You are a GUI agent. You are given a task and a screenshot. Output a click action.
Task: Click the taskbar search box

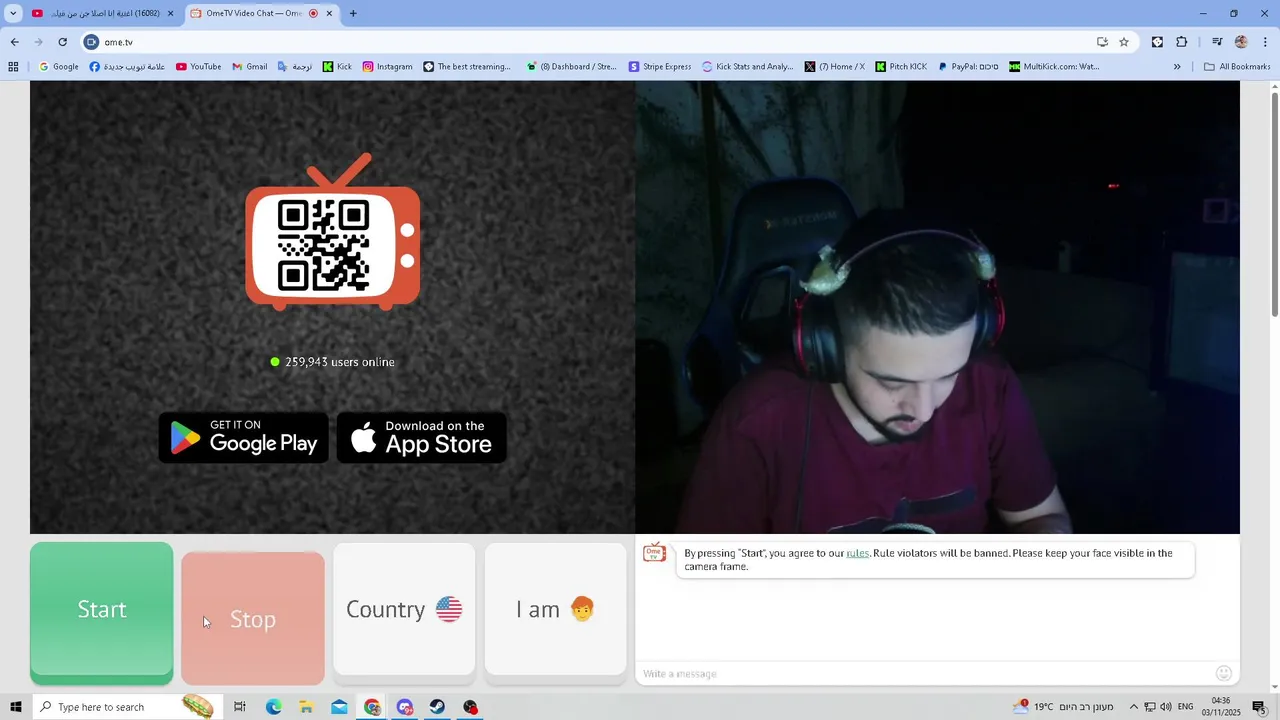tap(126, 707)
